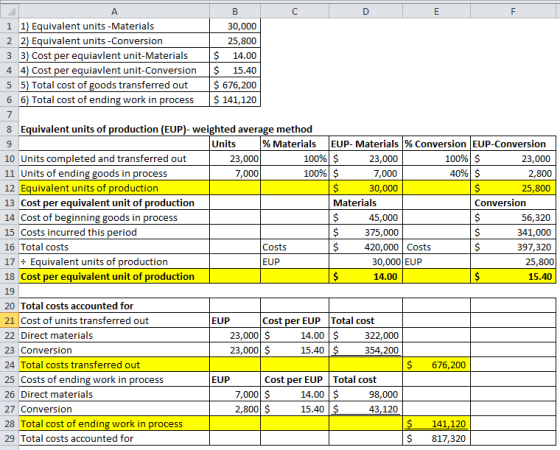Viewport: 560px width, 450px height.
Task: Click conversion value 56,320
Action: 513,217
